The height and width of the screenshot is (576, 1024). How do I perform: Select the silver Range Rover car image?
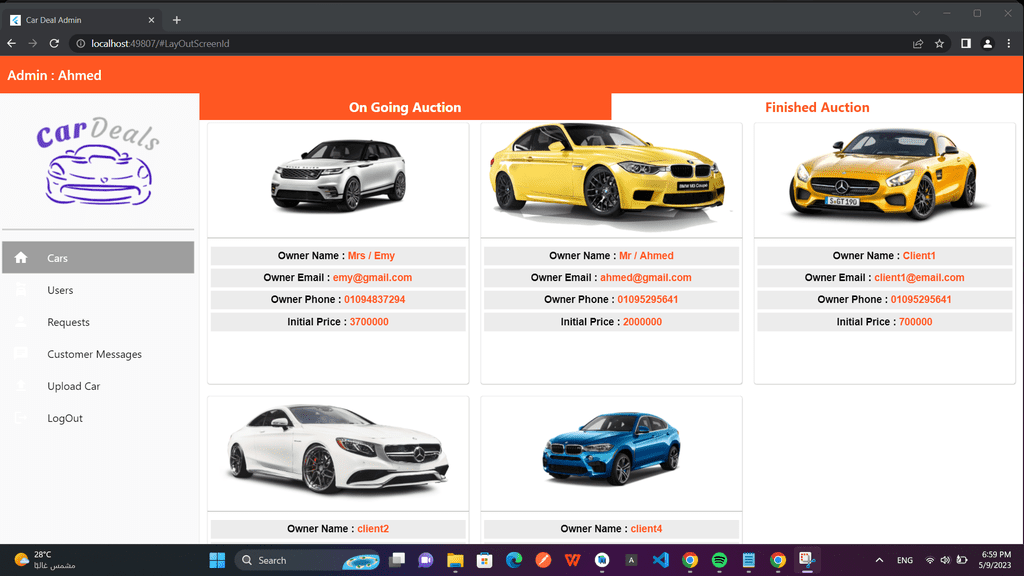coord(338,176)
